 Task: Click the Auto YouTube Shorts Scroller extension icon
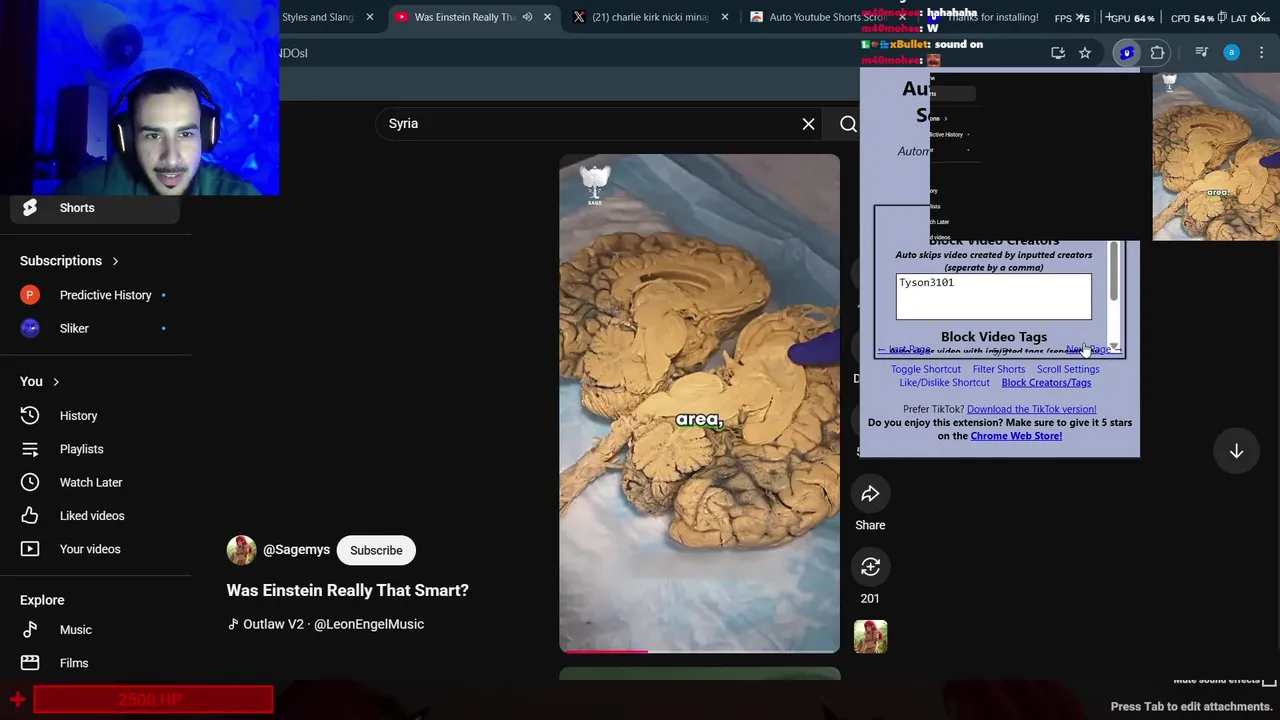click(x=1127, y=53)
